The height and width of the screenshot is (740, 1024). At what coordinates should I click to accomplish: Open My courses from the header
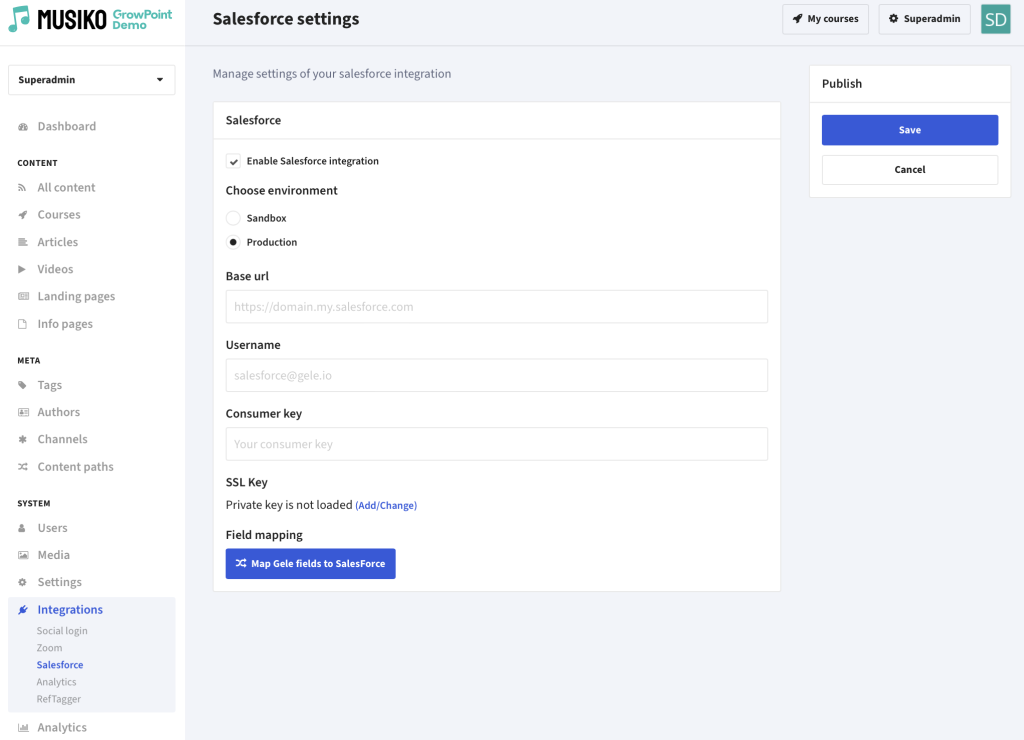pyautogui.click(x=825, y=19)
